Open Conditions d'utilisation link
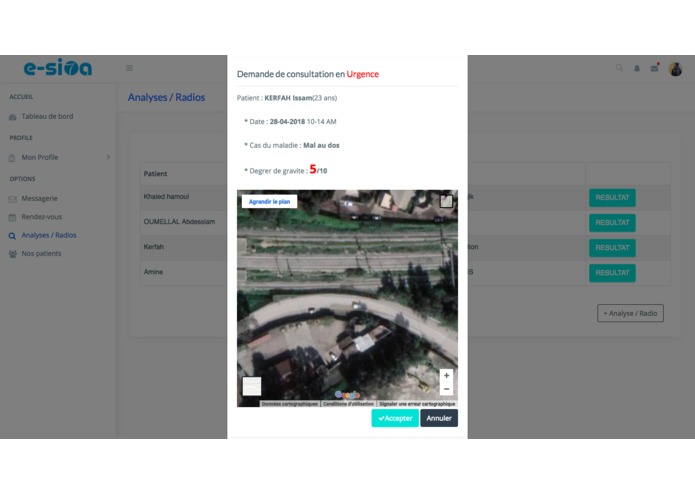 348,404
